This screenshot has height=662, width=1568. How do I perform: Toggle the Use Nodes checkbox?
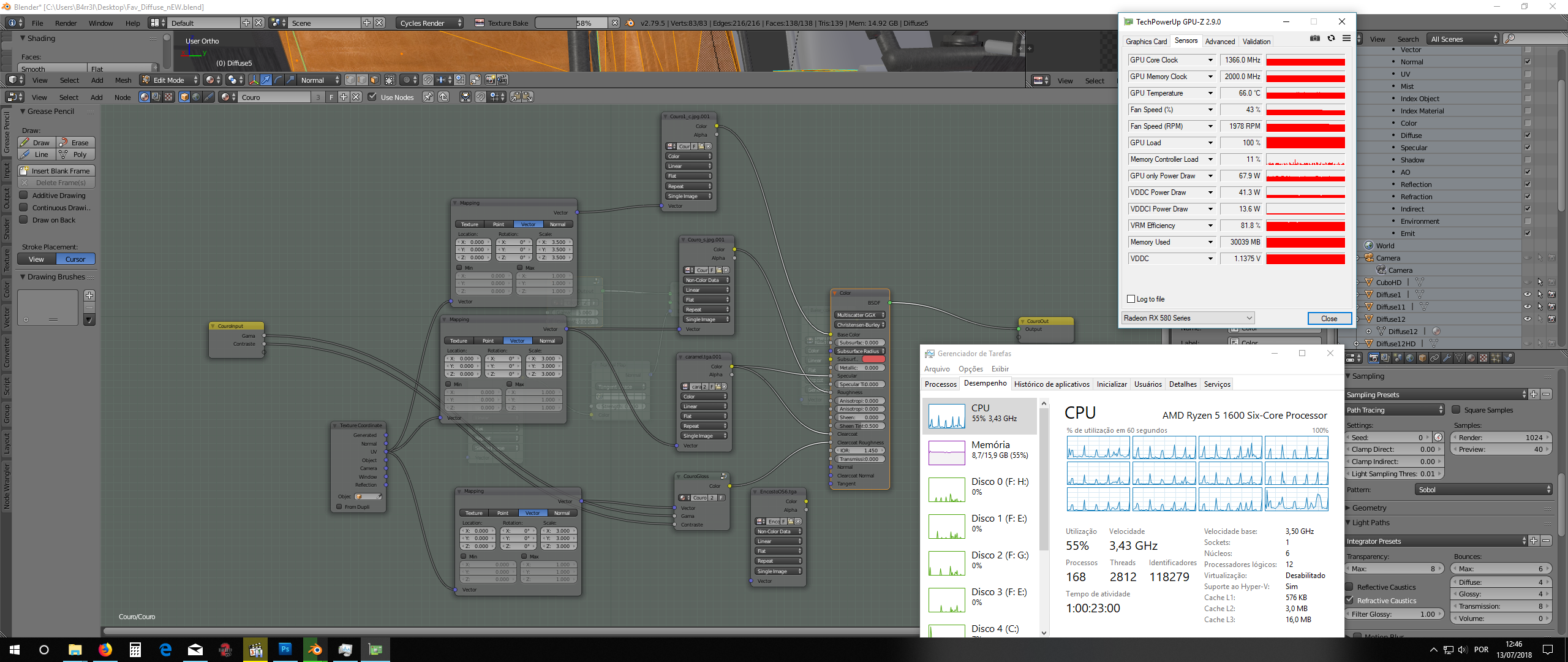tap(372, 97)
